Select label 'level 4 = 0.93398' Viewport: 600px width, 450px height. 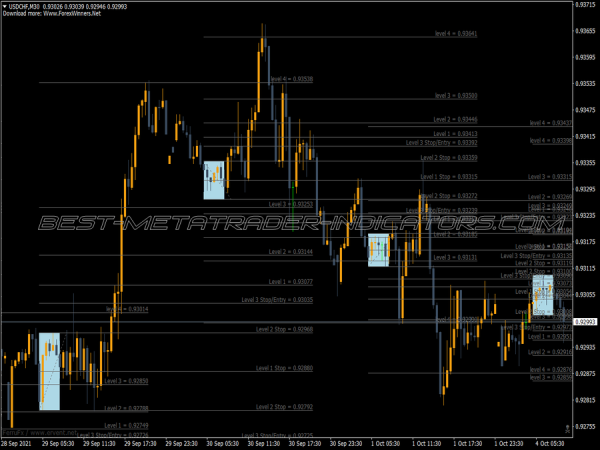(551, 141)
